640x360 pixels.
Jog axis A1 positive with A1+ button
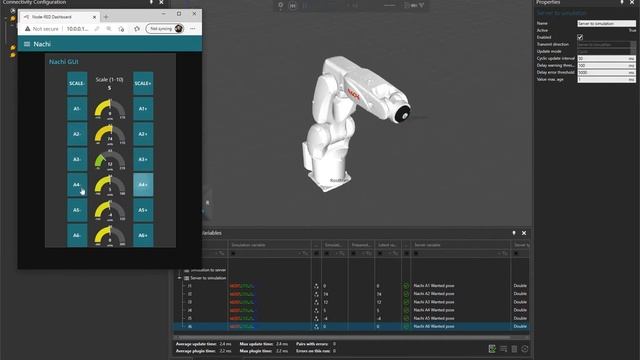tap(143, 109)
